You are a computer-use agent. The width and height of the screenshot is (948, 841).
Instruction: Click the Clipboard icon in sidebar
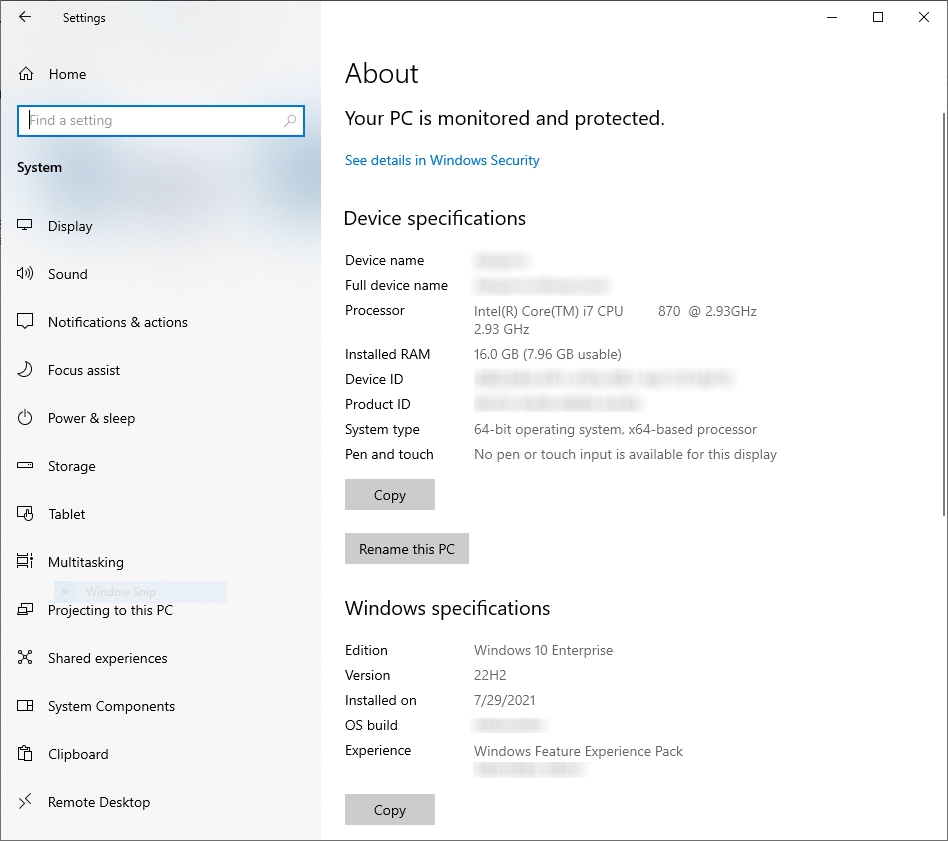pyautogui.click(x=26, y=754)
